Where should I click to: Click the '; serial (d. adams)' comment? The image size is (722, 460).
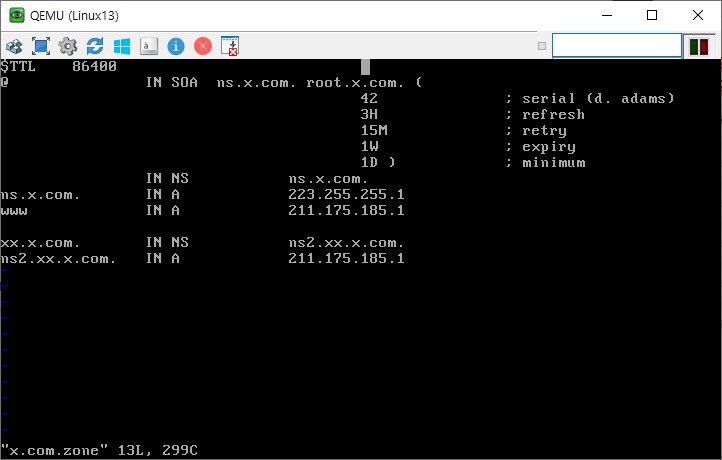tap(590, 99)
